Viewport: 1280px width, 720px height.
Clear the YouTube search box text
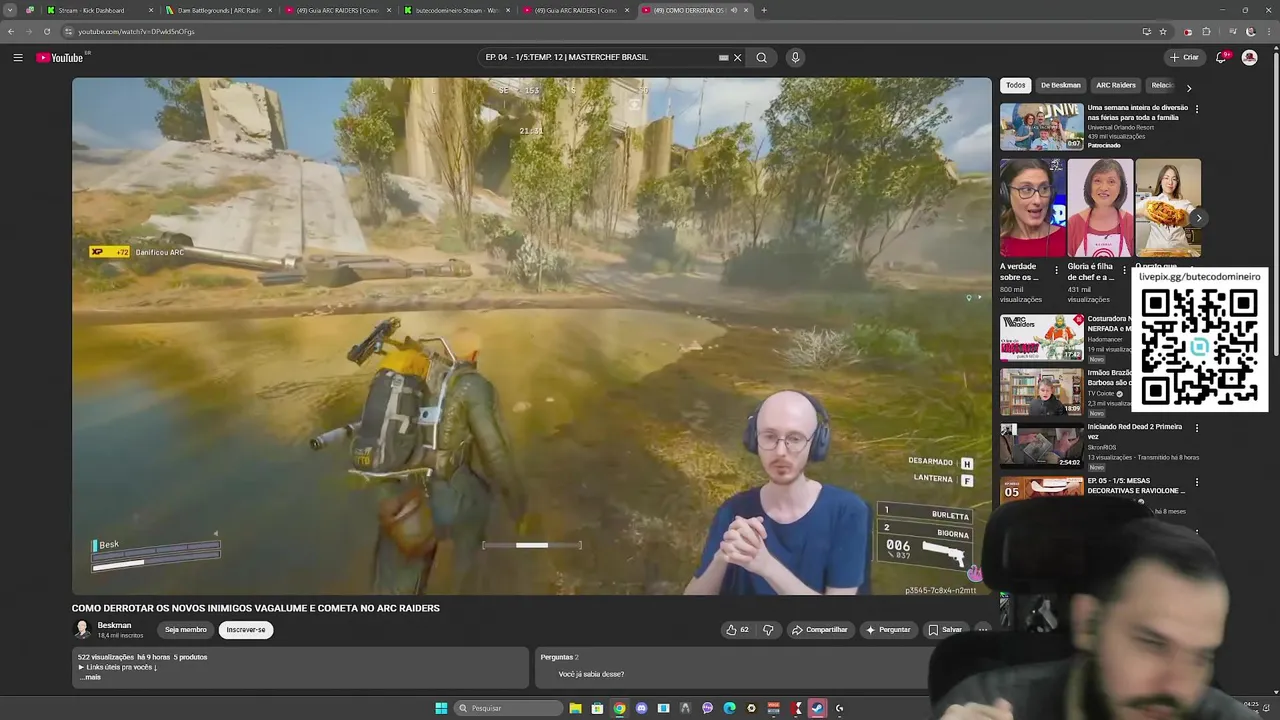pos(738,57)
